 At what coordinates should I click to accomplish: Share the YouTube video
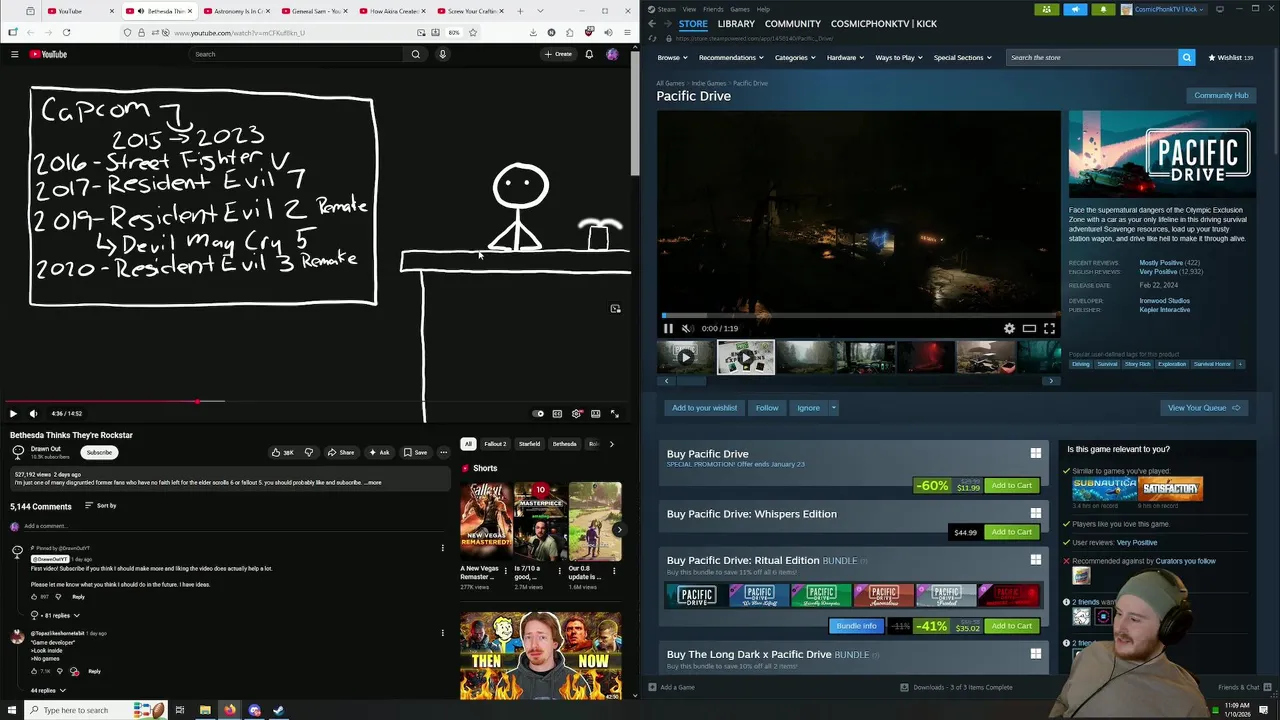pos(341,452)
